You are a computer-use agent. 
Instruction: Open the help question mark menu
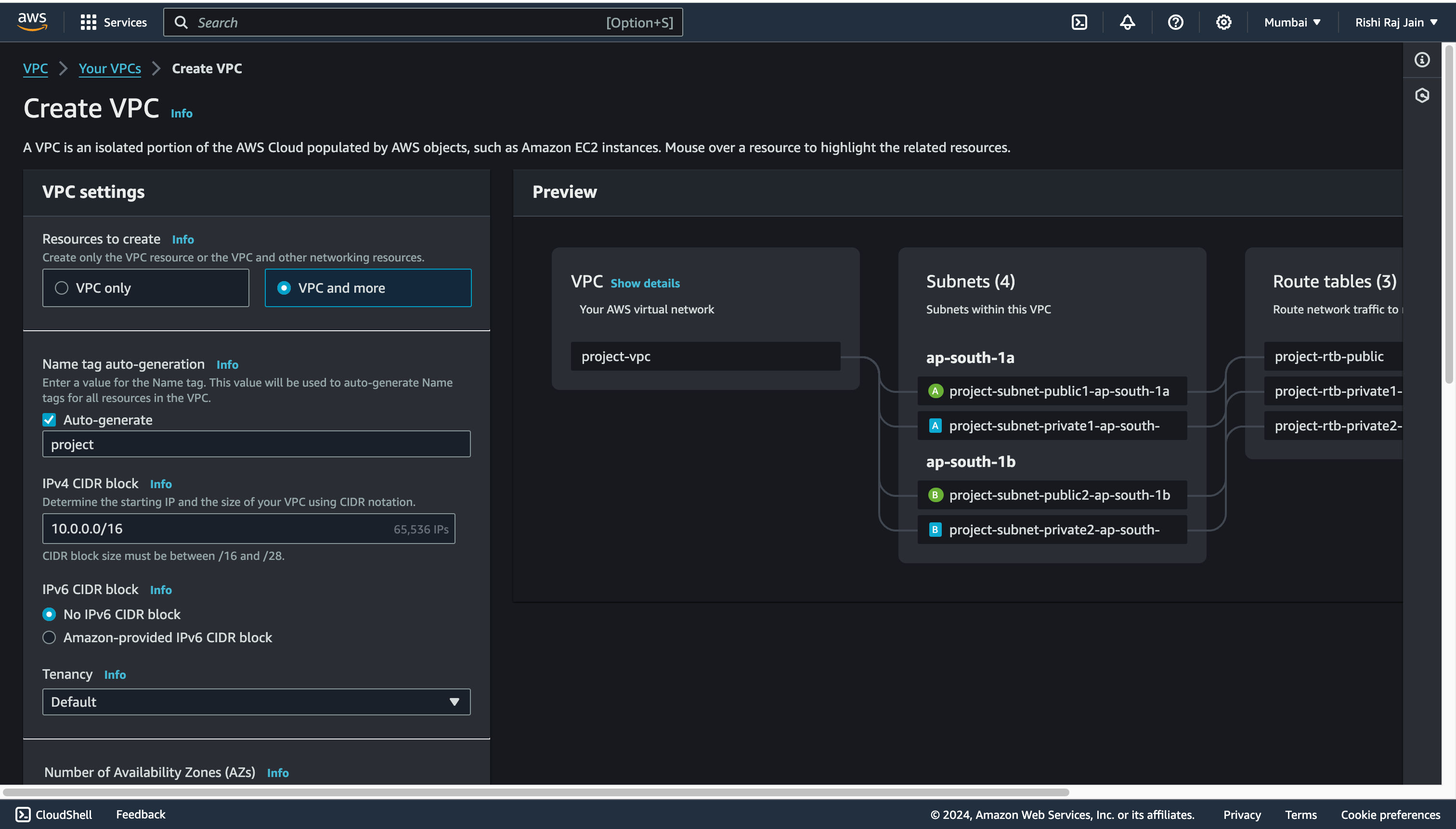point(1175,22)
